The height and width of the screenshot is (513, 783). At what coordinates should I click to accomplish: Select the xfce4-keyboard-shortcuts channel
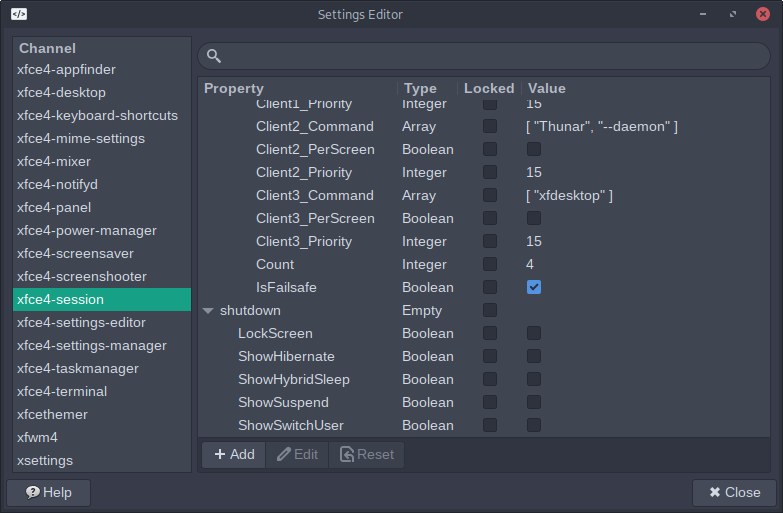tap(97, 116)
